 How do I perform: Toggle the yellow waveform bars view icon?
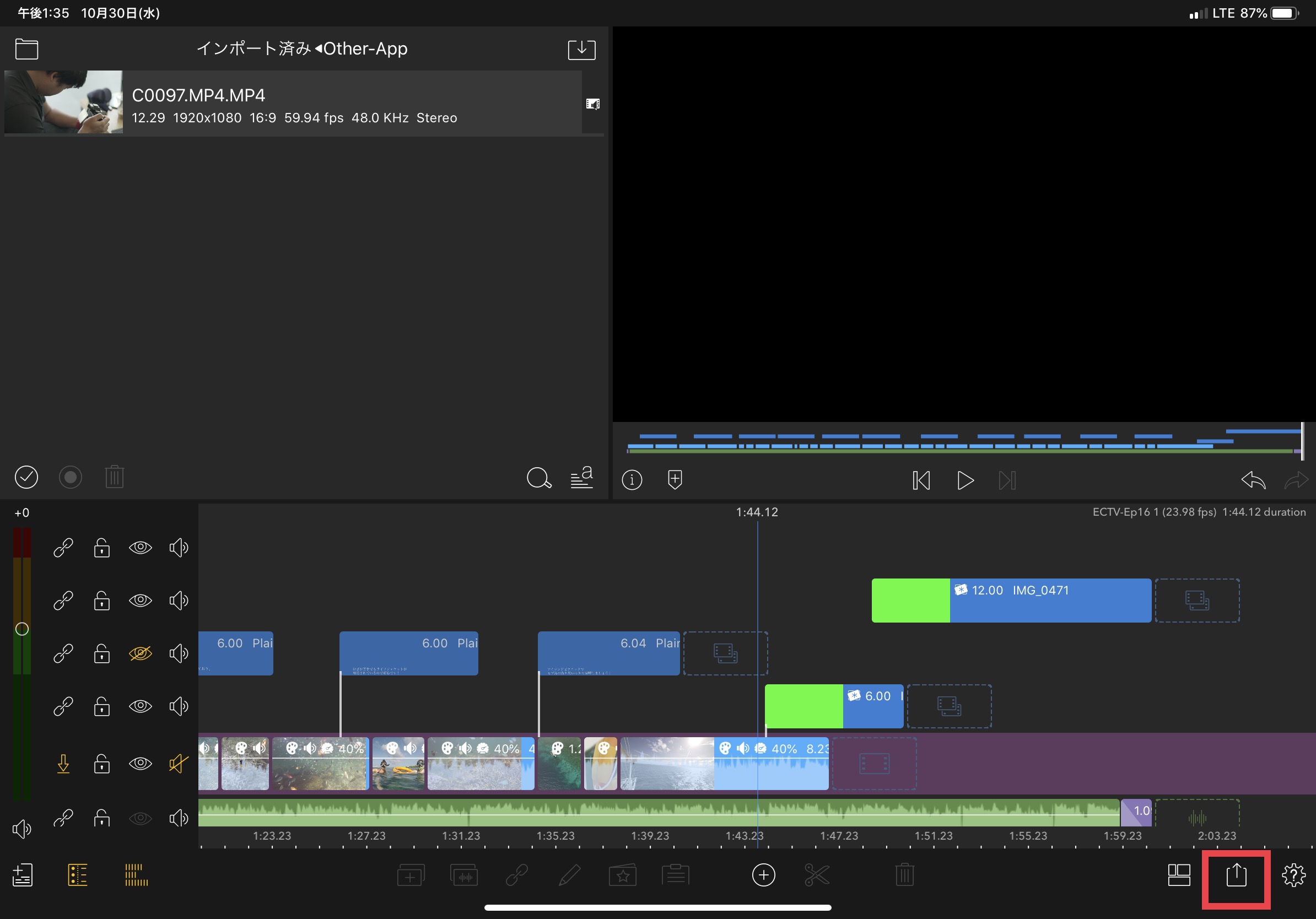coord(136,875)
